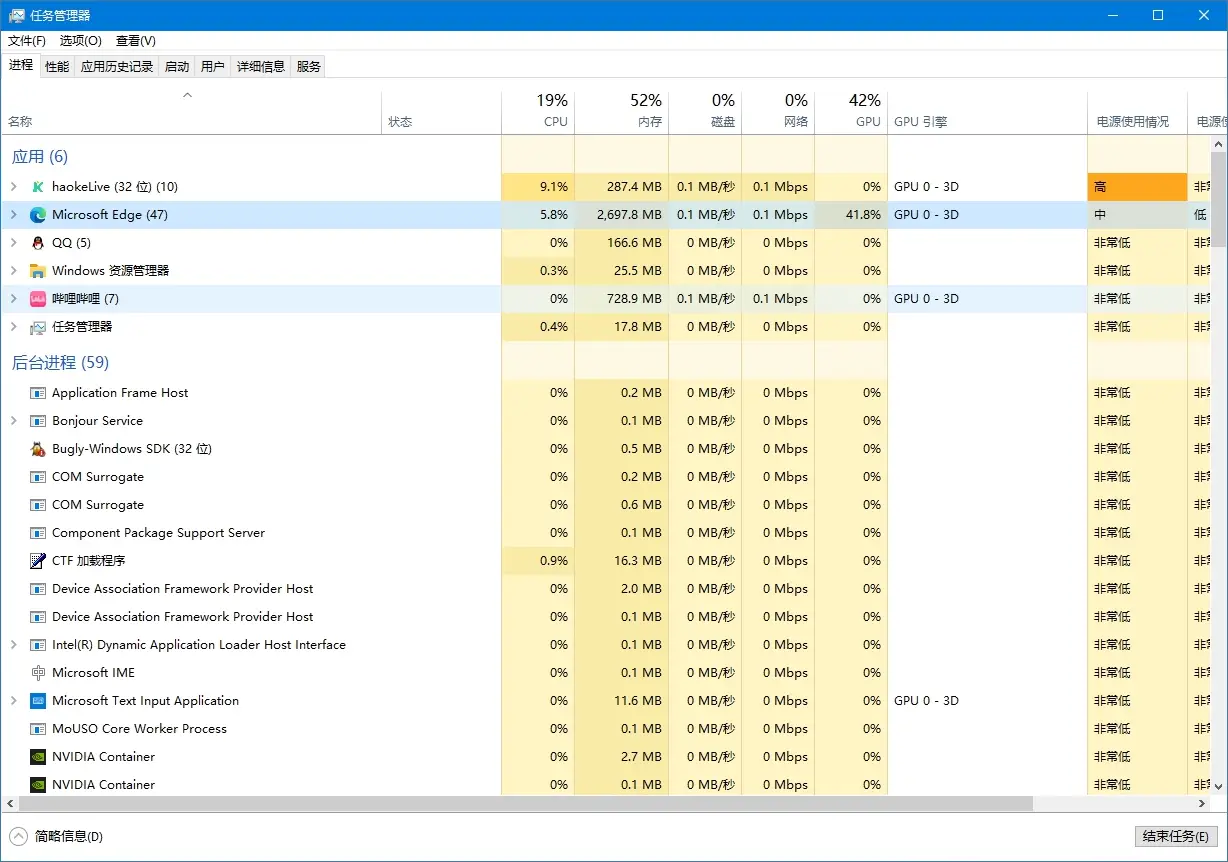Viewport: 1228px width, 862px height.
Task: Sort by the 内存 column header
Action: [621, 112]
